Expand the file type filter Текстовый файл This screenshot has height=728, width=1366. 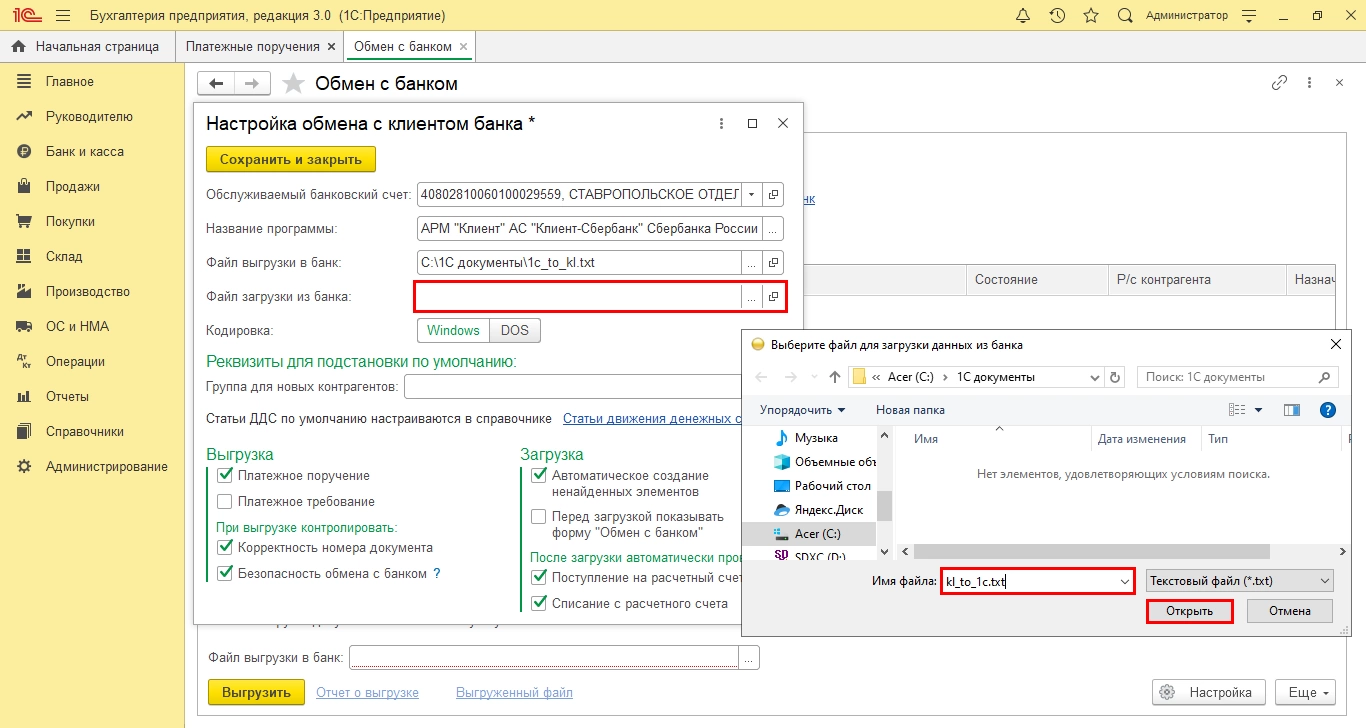tap(1240, 580)
